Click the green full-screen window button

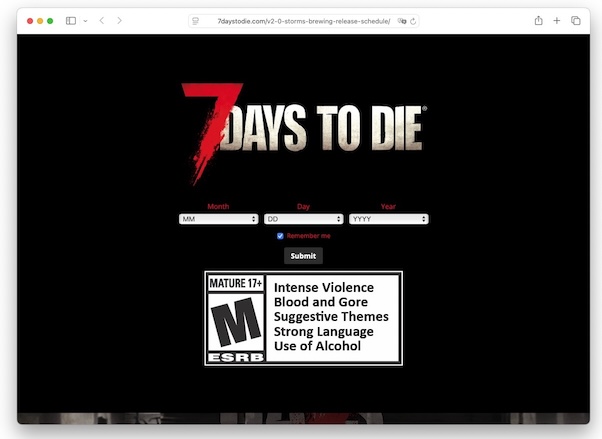pos(50,20)
